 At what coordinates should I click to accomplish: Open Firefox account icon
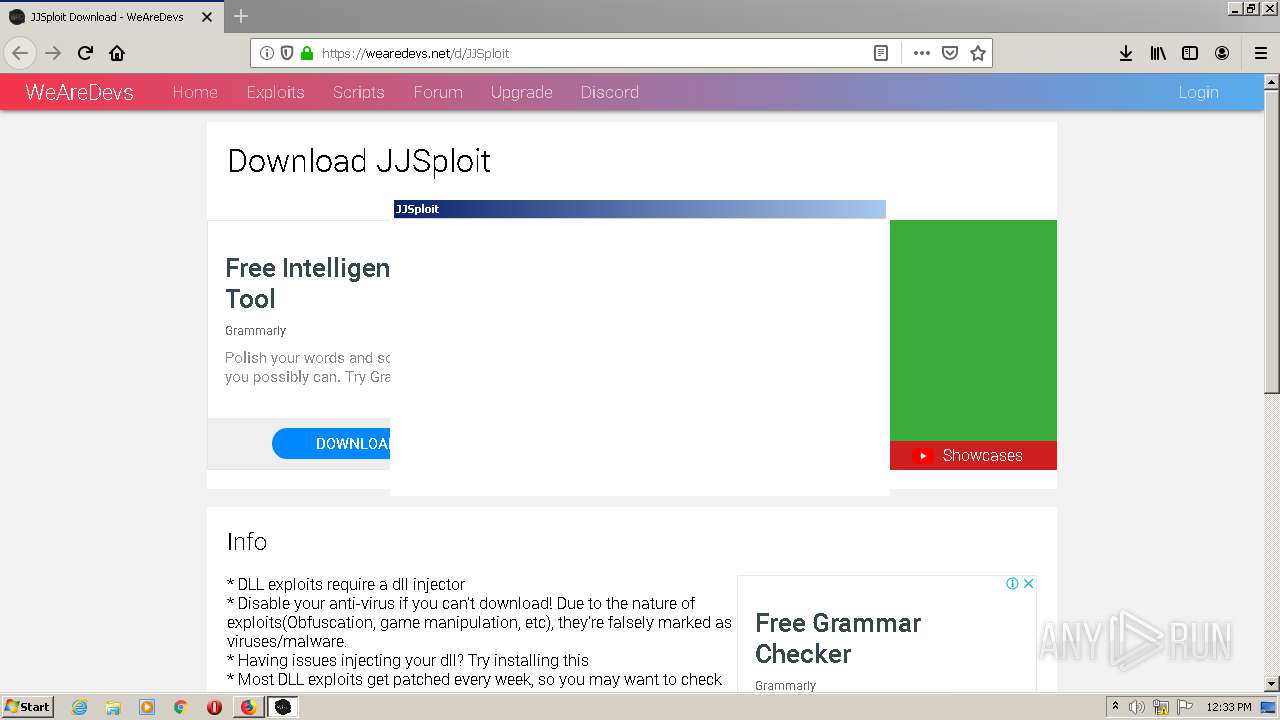pyautogui.click(x=1222, y=53)
